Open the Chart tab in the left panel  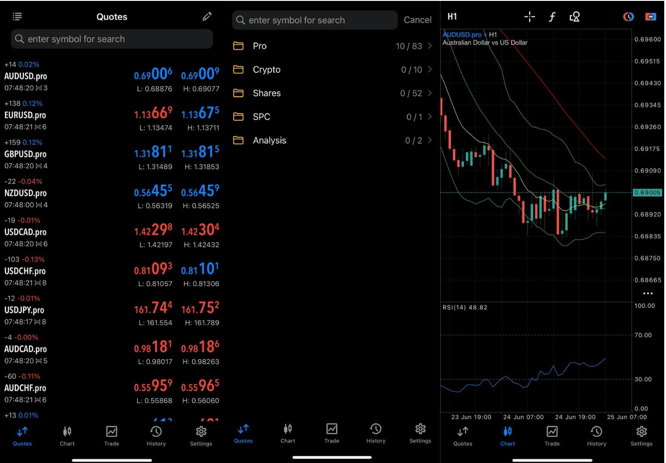point(67,436)
